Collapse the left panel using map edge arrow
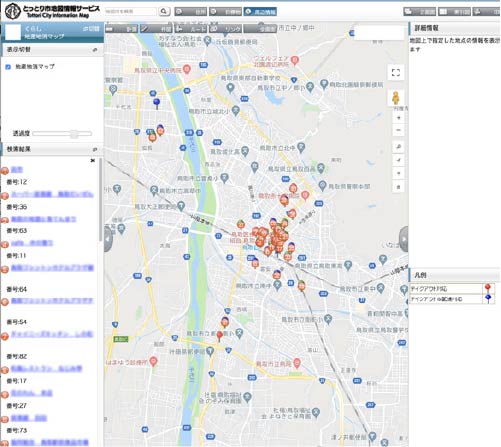Screen dimensions: 501x447 coord(109,239)
